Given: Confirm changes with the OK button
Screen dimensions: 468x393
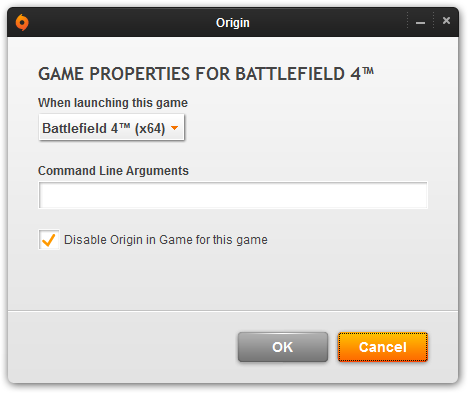Looking at the screenshot, I should (x=283, y=347).
